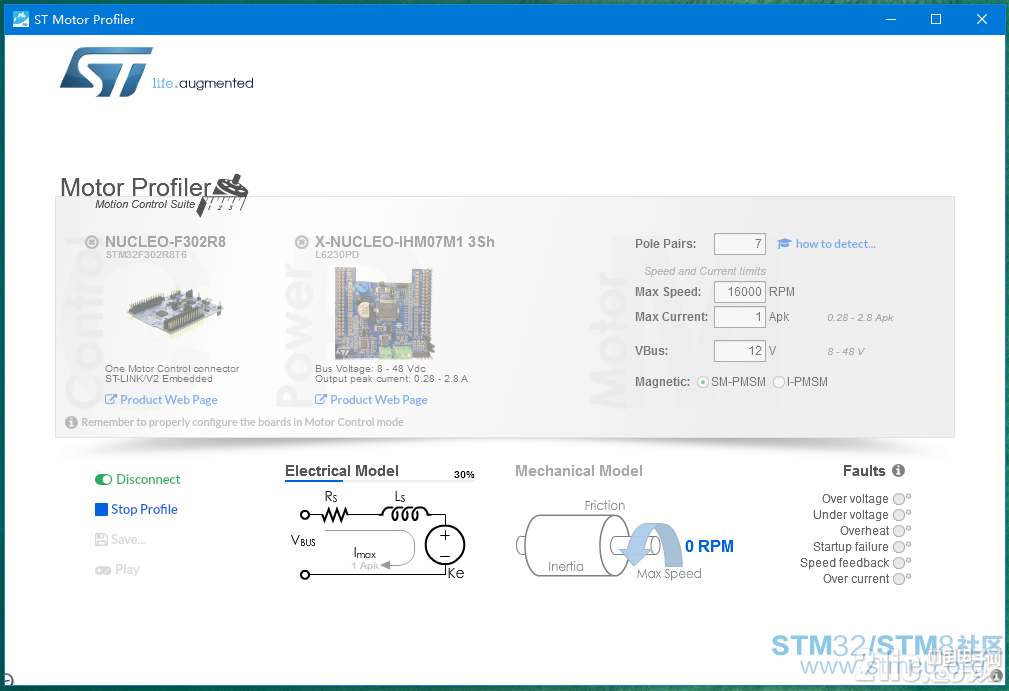Click the X-NUCLEO-IHM07M1 board thumbnail
The image size is (1009, 691).
tap(384, 313)
